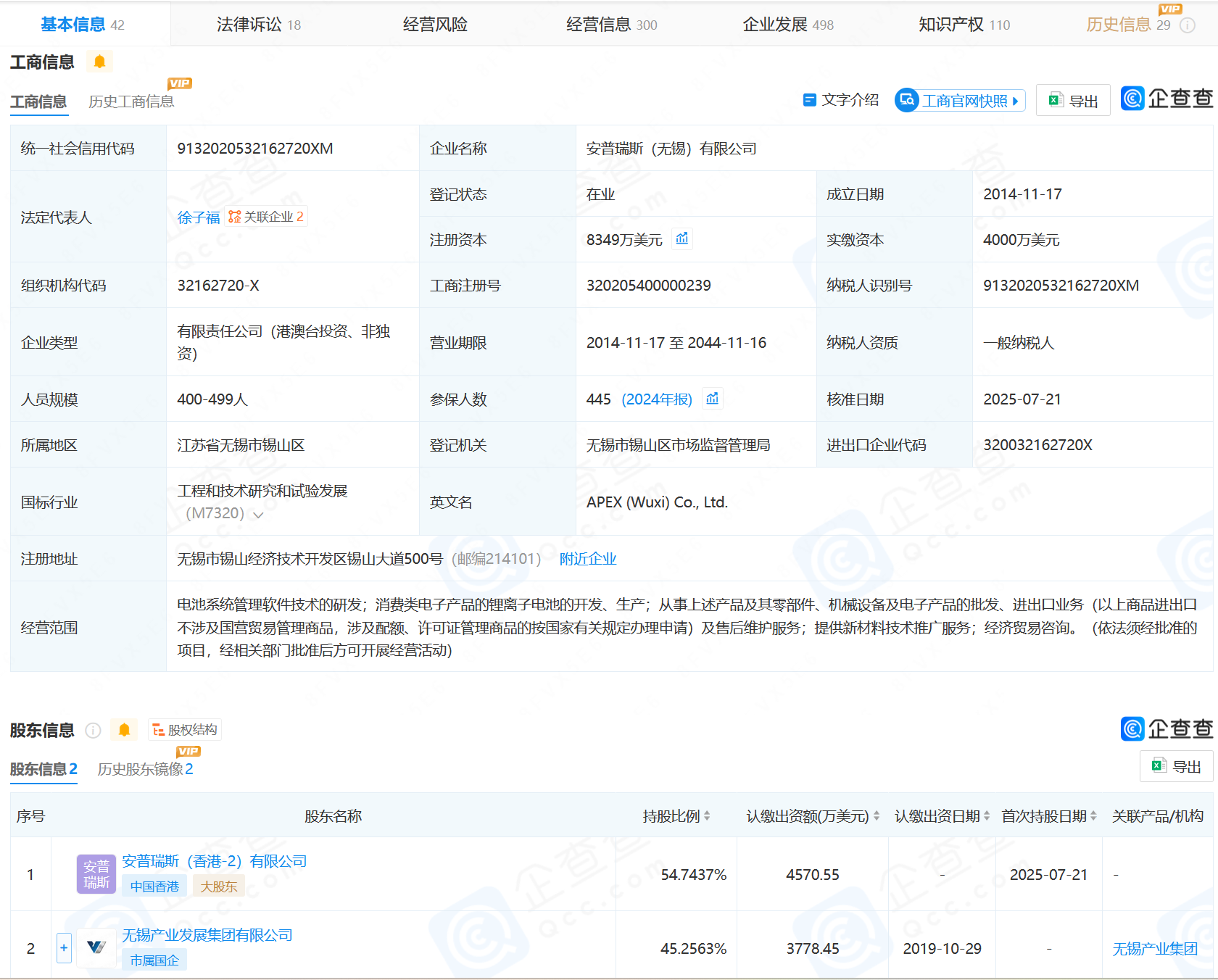Expand row 2 with the plus button
1218x980 pixels.
[64, 948]
